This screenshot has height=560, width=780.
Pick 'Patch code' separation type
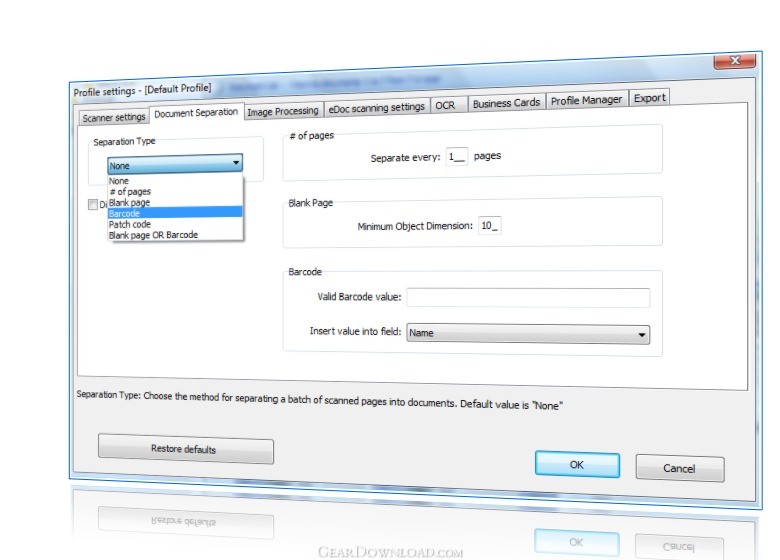[175, 224]
